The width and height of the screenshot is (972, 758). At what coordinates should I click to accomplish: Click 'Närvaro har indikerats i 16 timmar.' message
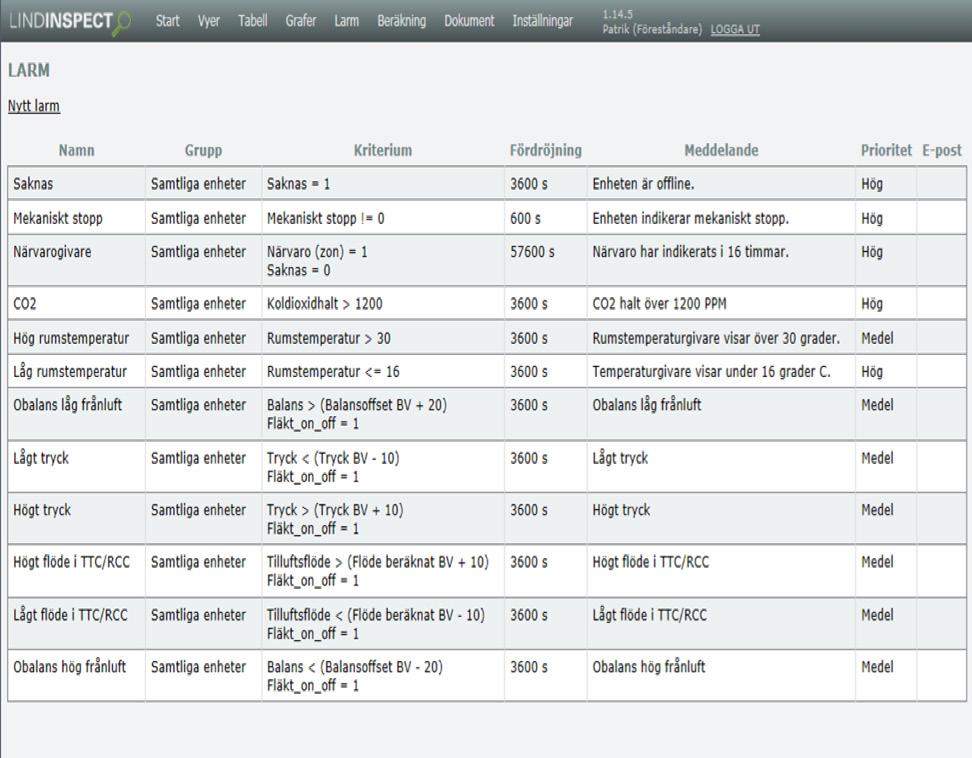[x=691, y=252]
